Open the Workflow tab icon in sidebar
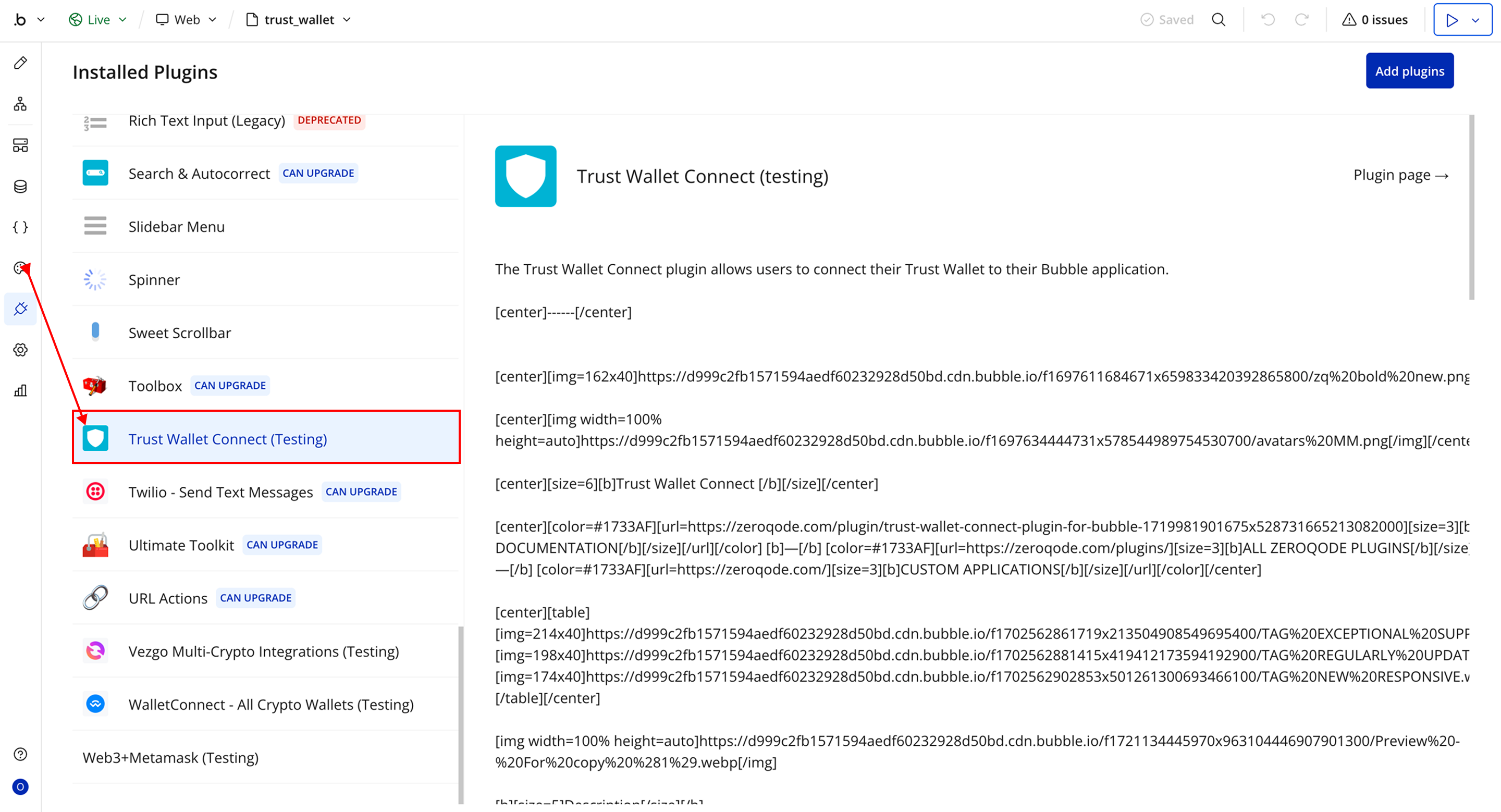The width and height of the screenshot is (1501, 812). point(20,104)
